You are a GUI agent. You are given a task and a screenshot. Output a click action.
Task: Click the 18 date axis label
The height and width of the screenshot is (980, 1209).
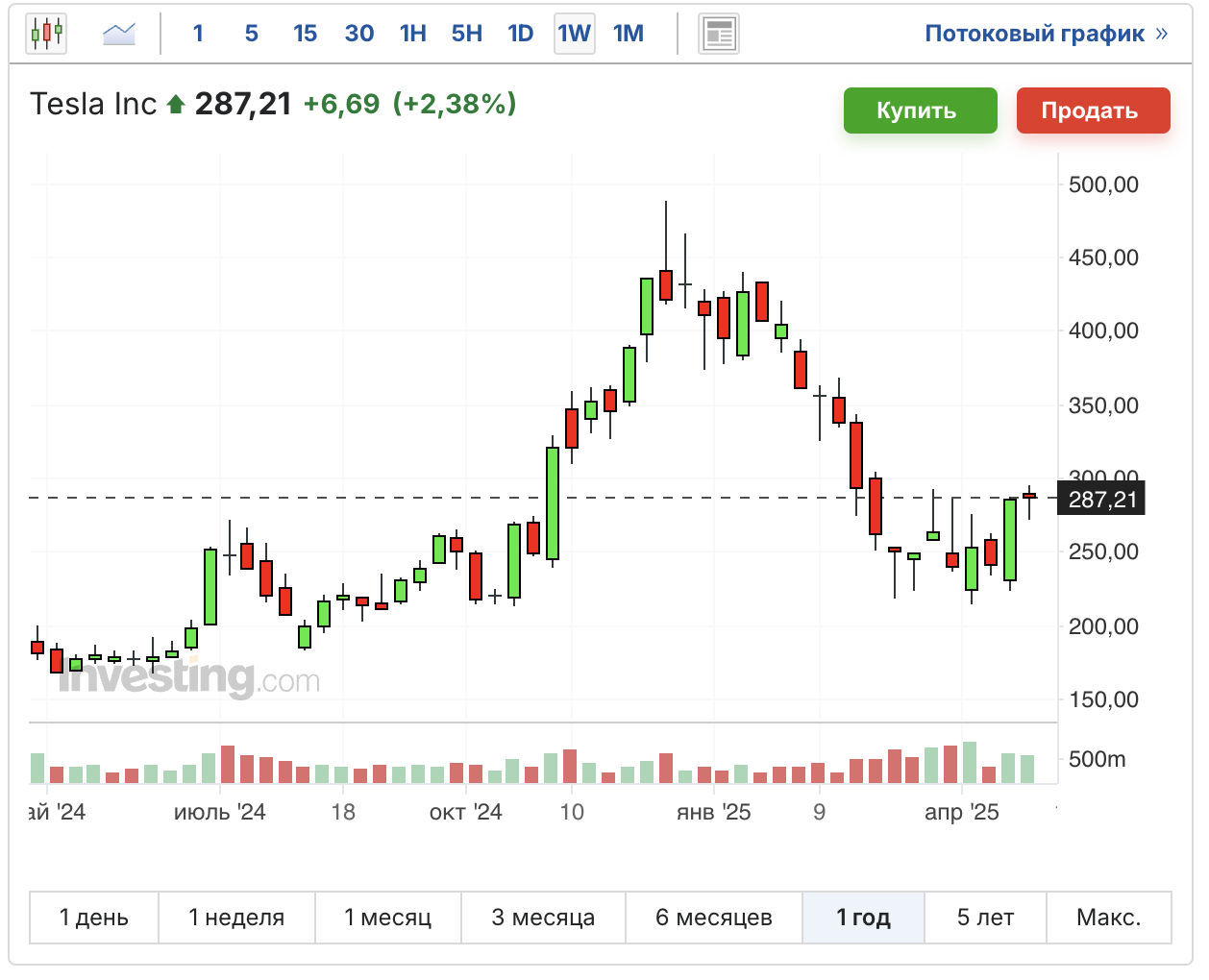tap(343, 813)
